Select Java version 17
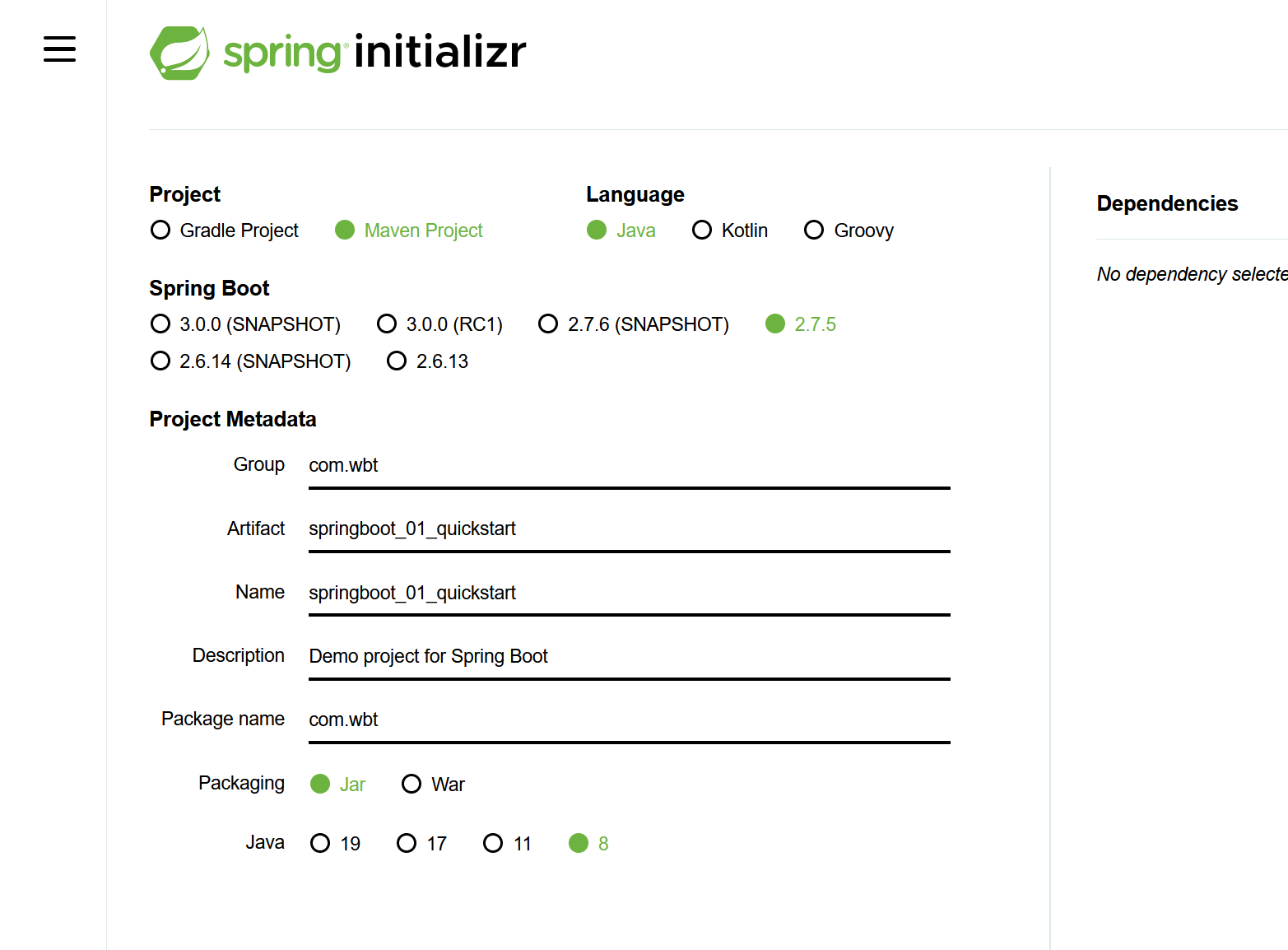 [x=407, y=844]
